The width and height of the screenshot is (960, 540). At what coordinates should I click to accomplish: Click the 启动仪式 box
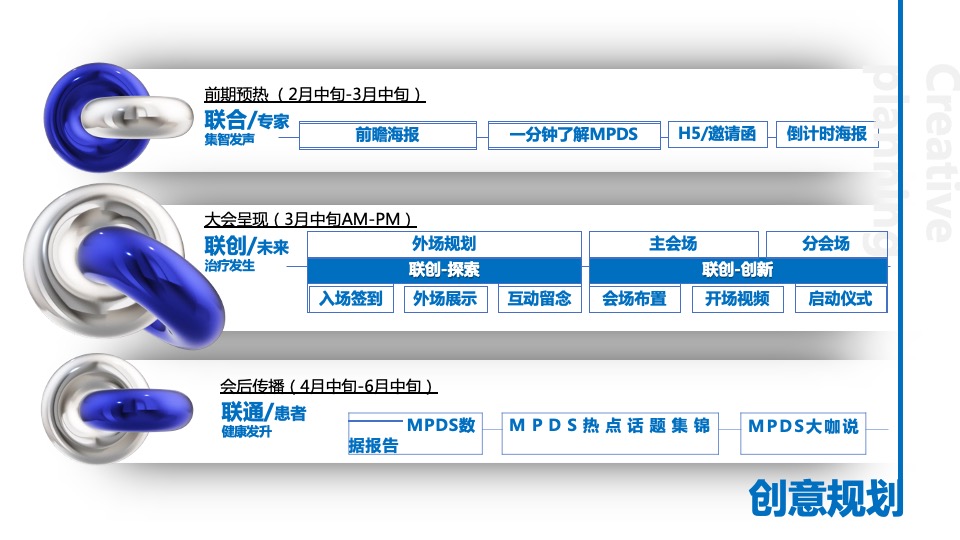[841, 299]
